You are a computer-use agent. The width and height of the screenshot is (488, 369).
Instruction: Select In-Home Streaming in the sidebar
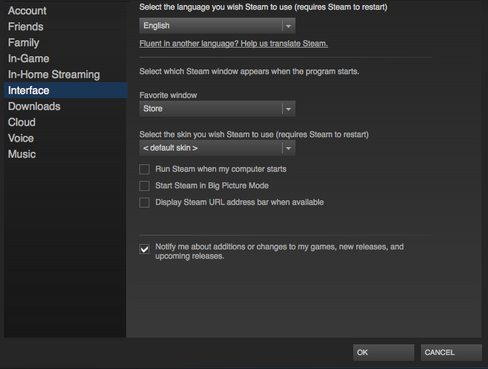pos(54,75)
